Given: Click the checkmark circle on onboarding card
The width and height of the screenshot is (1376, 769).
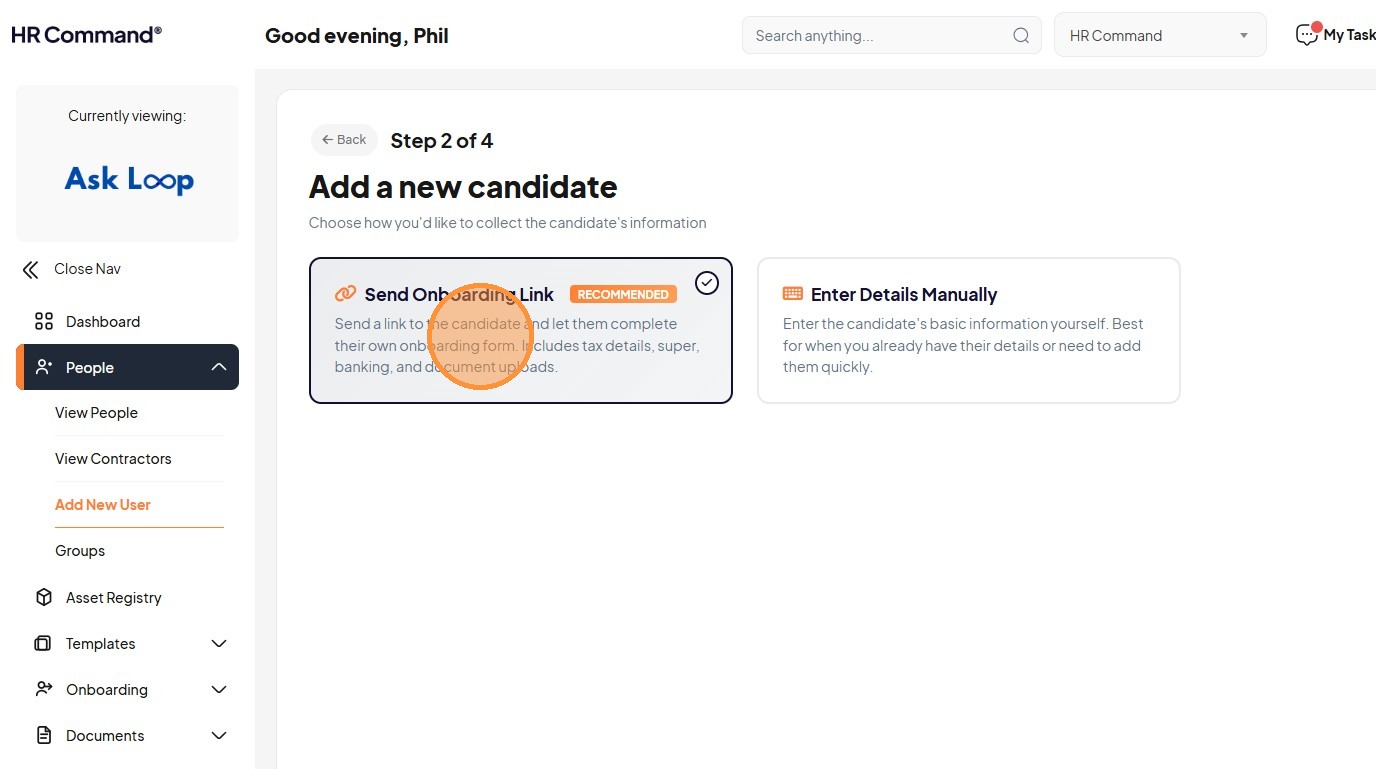Looking at the screenshot, I should pos(707,283).
